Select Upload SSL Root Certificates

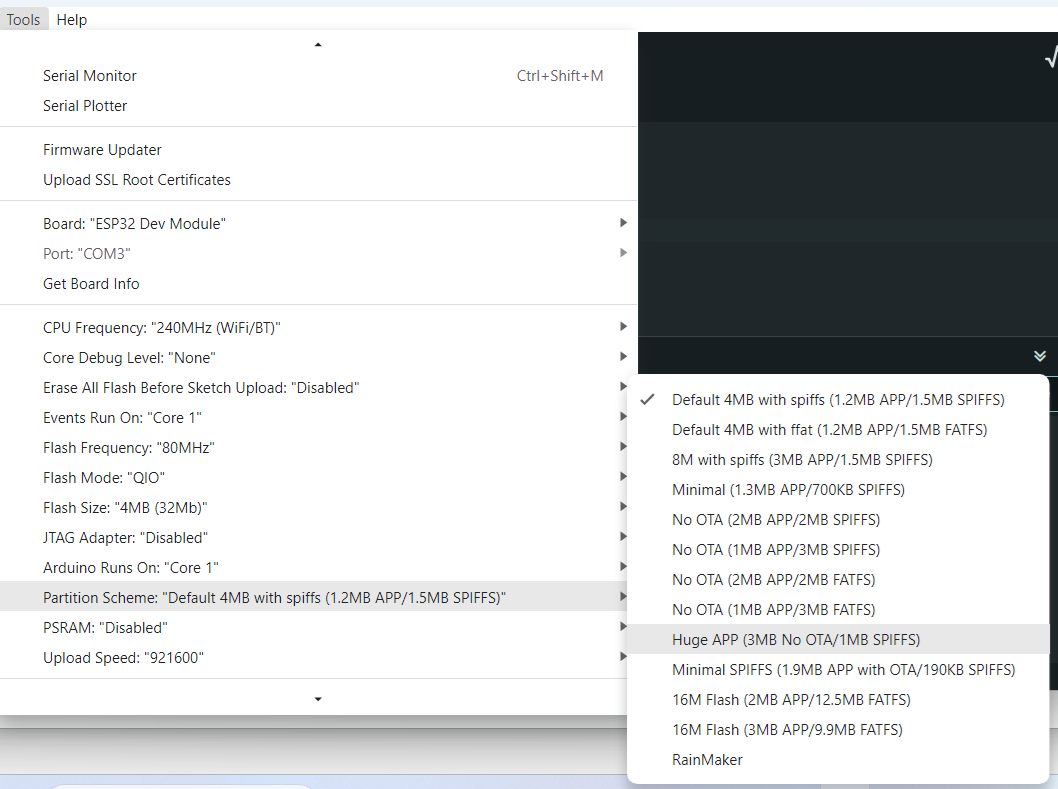point(318,180)
